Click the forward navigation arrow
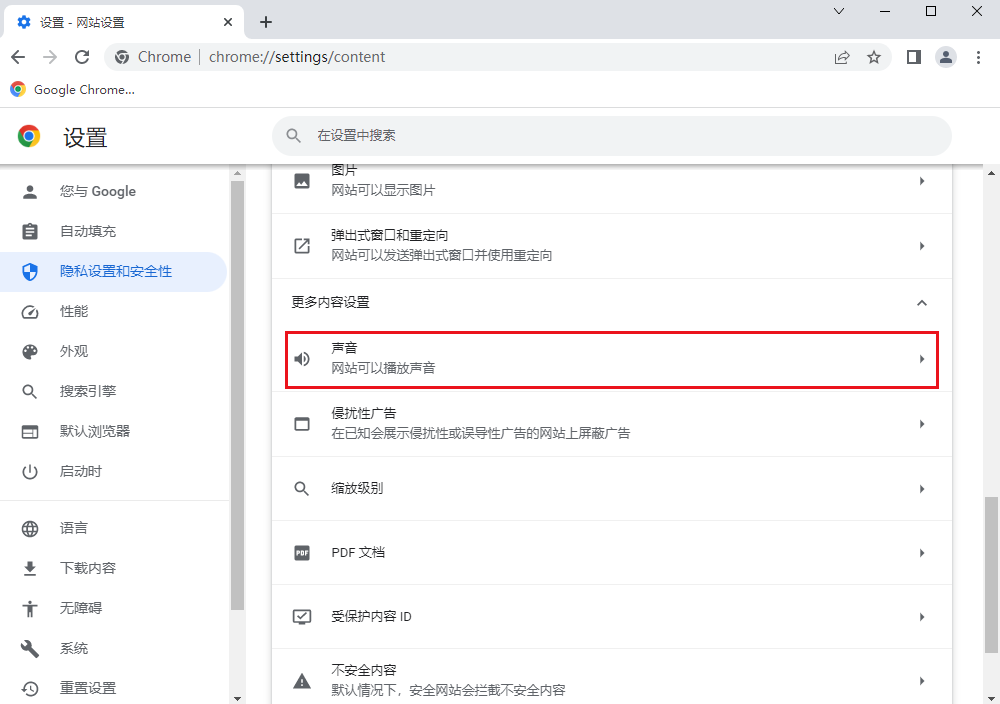 point(50,57)
